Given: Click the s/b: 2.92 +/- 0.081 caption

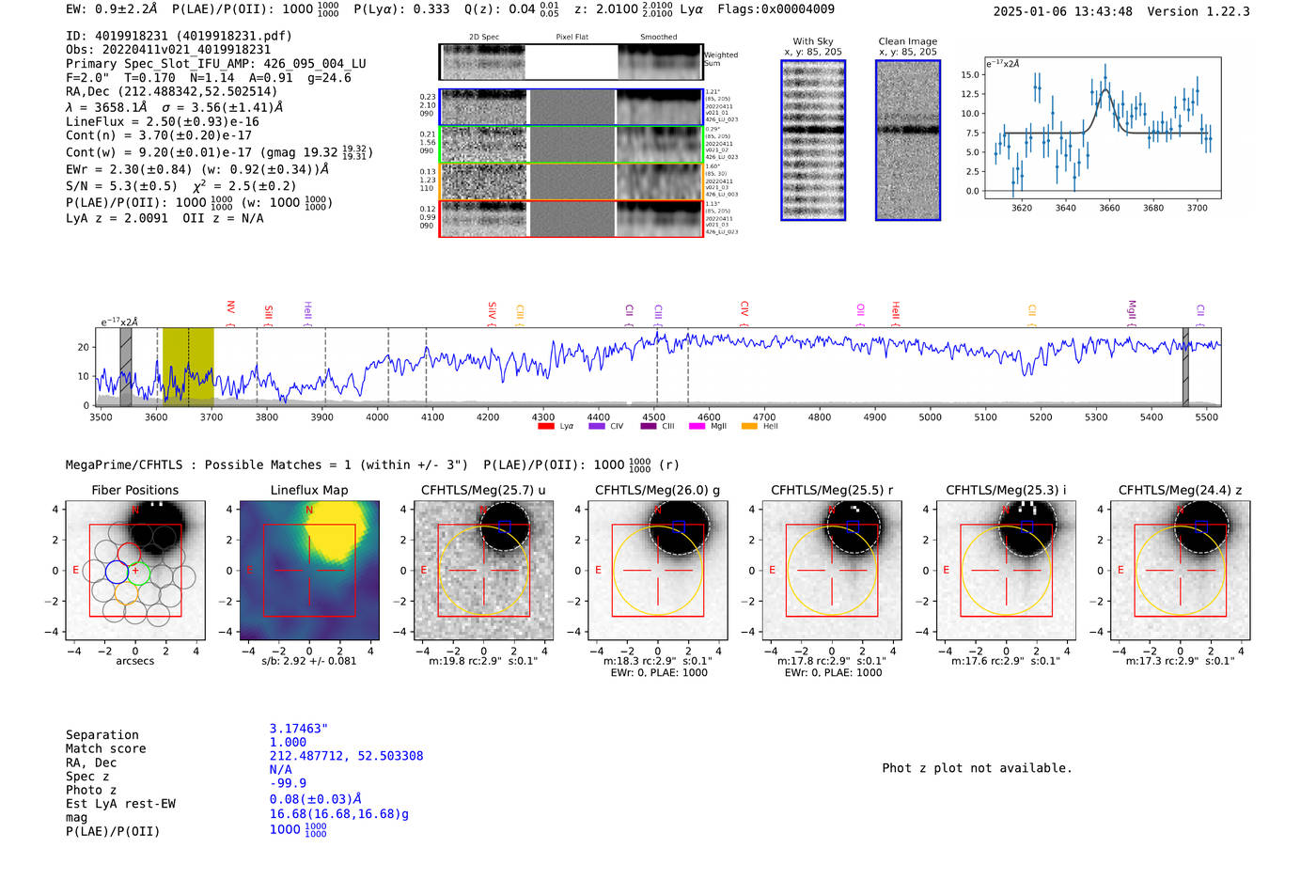Looking at the screenshot, I should tap(309, 661).
